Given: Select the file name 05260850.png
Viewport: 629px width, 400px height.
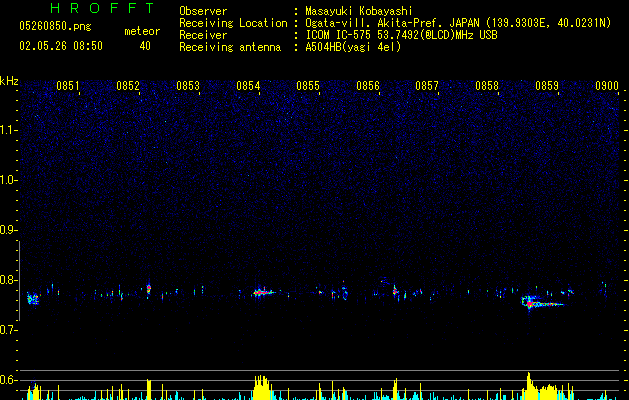Looking at the screenshot, I should [x=55, y=26].
